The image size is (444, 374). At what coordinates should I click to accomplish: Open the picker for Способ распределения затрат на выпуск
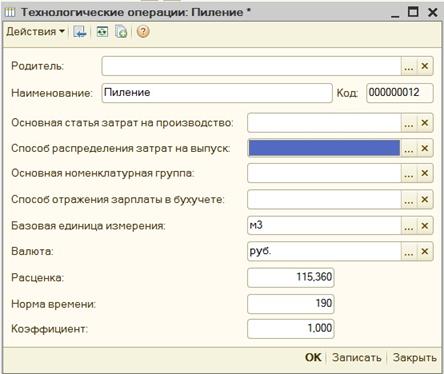(x=409, y=148)
